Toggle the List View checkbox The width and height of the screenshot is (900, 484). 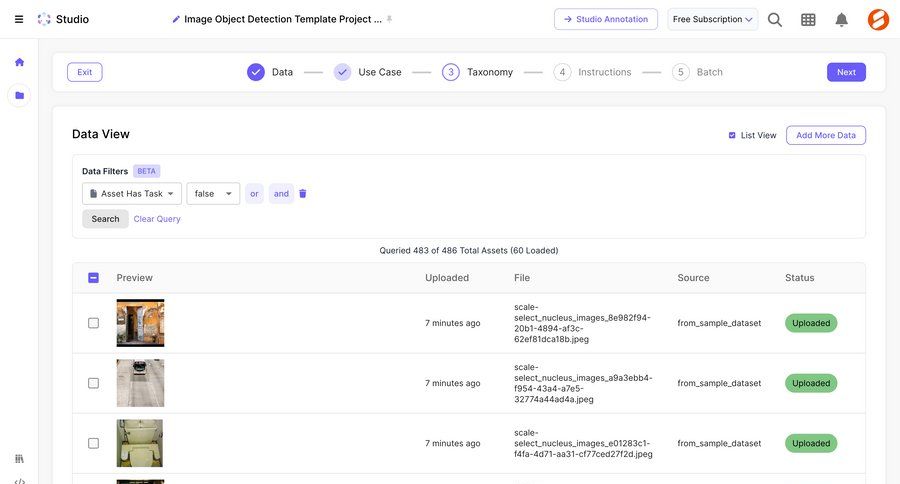coord(732,135)
